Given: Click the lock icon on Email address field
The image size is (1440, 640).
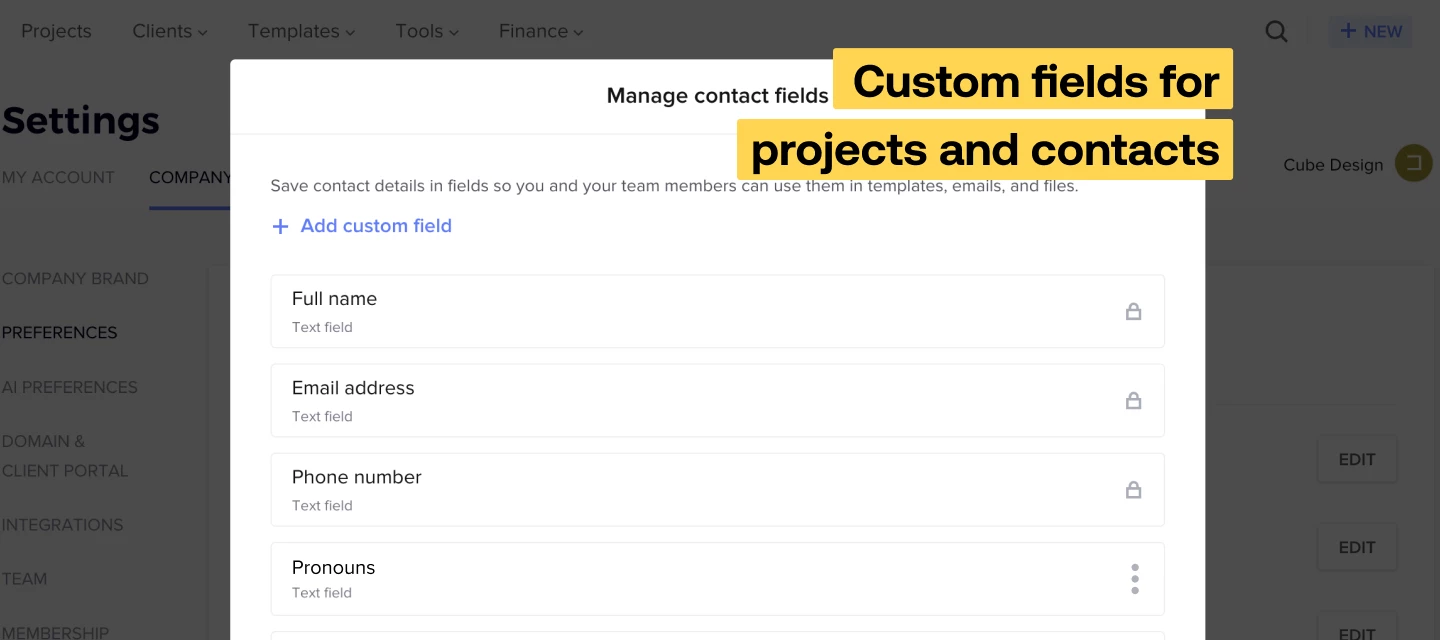Looking at the screenshot, I should point(1134,400).
